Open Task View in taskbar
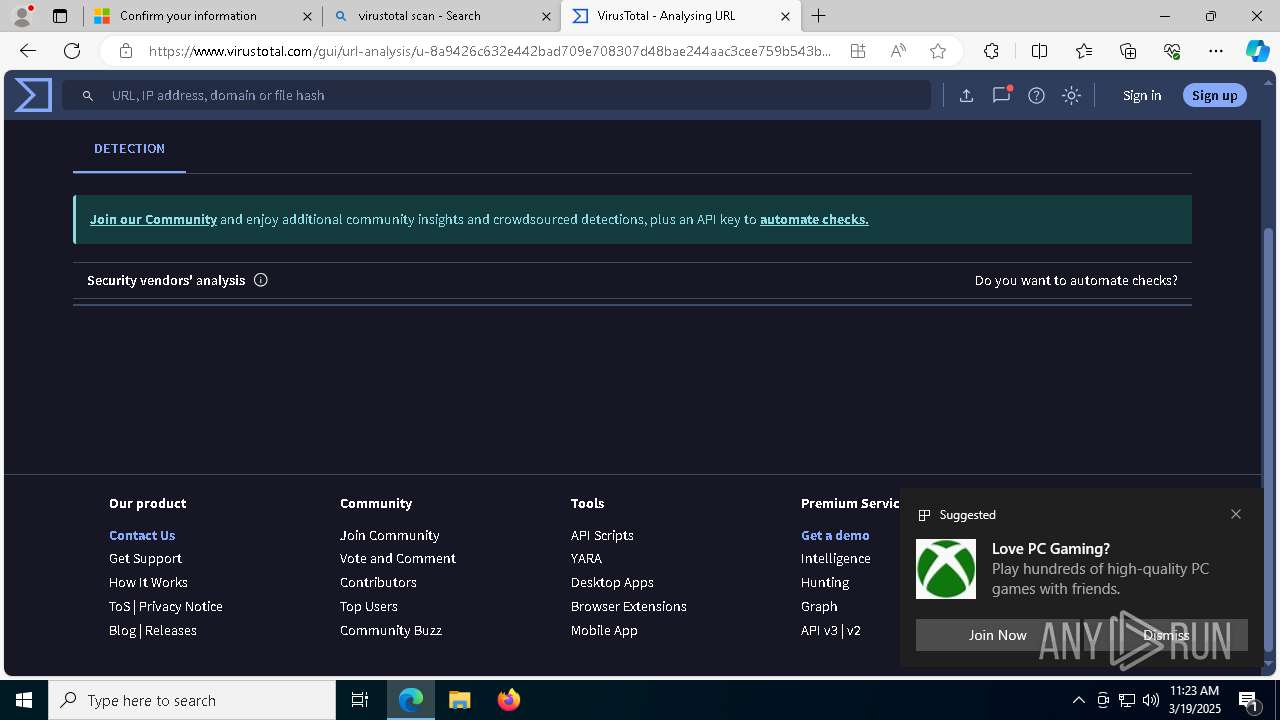 pyautogui.click(x=360, y=700)
